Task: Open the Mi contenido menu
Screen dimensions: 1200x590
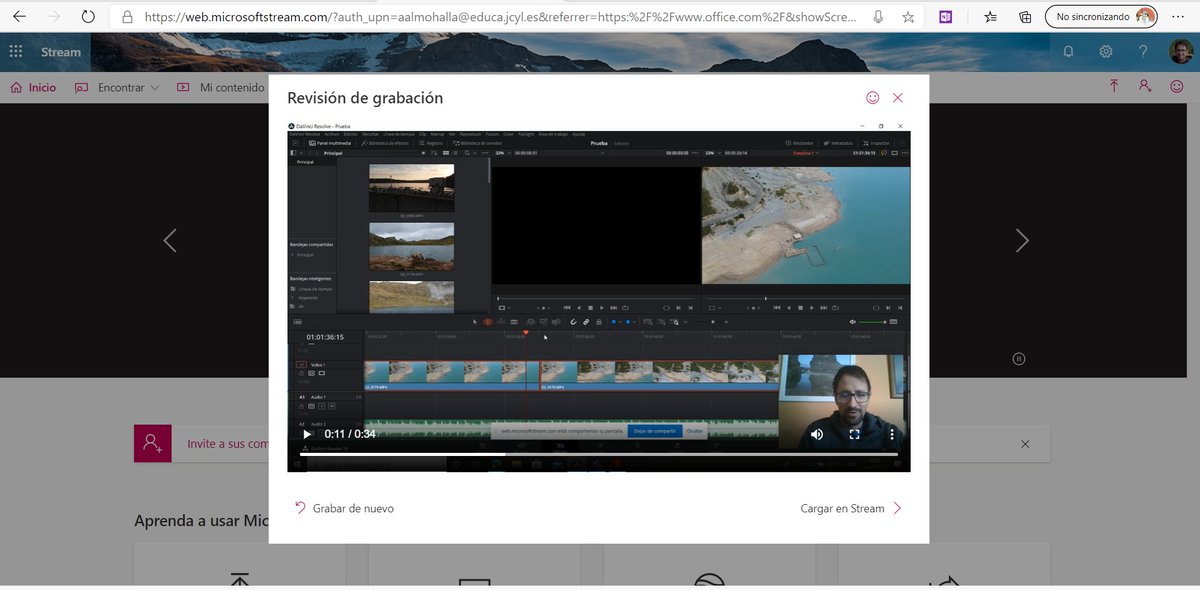Action: tap(221, 87)
